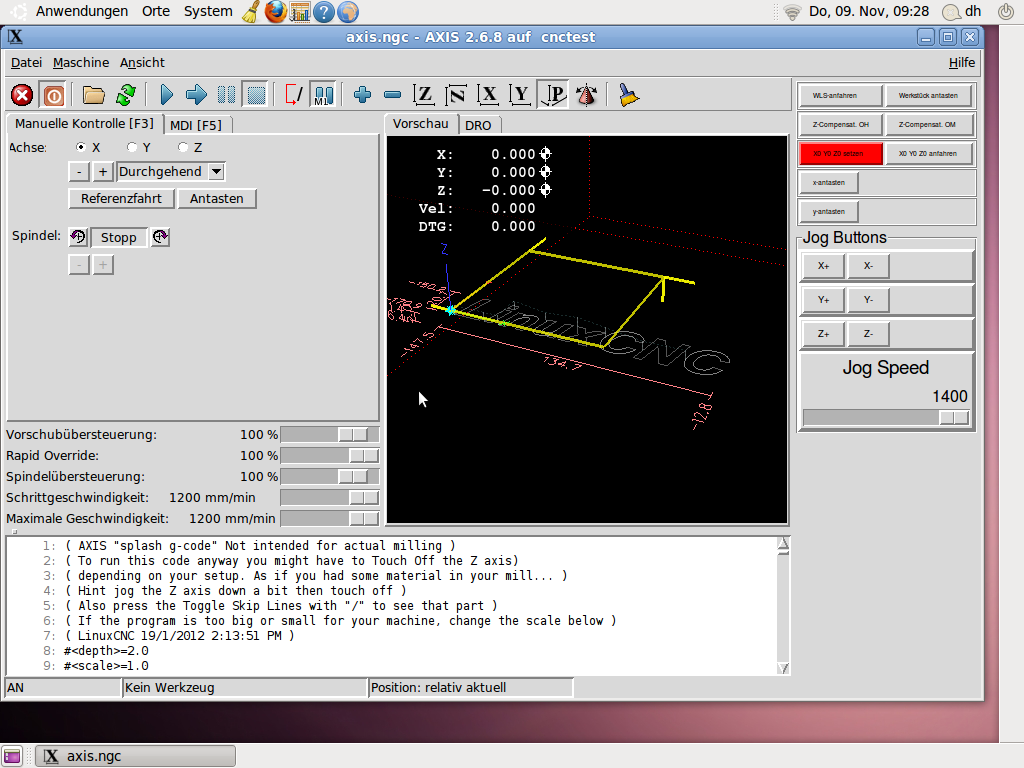Switch to top Z view
Viewport: 1024px width, 768px height.
(x=424, y=95)
